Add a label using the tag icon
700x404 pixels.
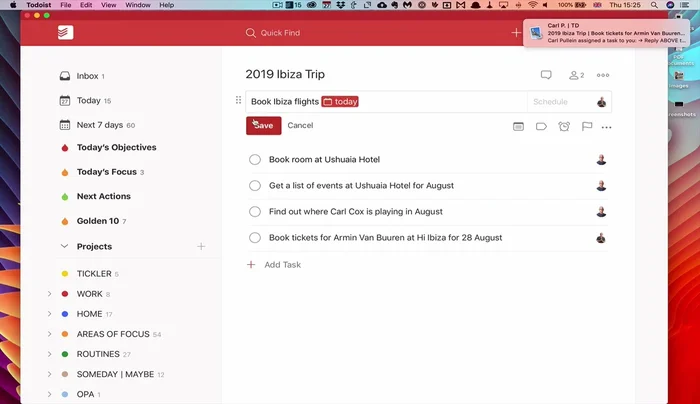(x=541, y=127)
